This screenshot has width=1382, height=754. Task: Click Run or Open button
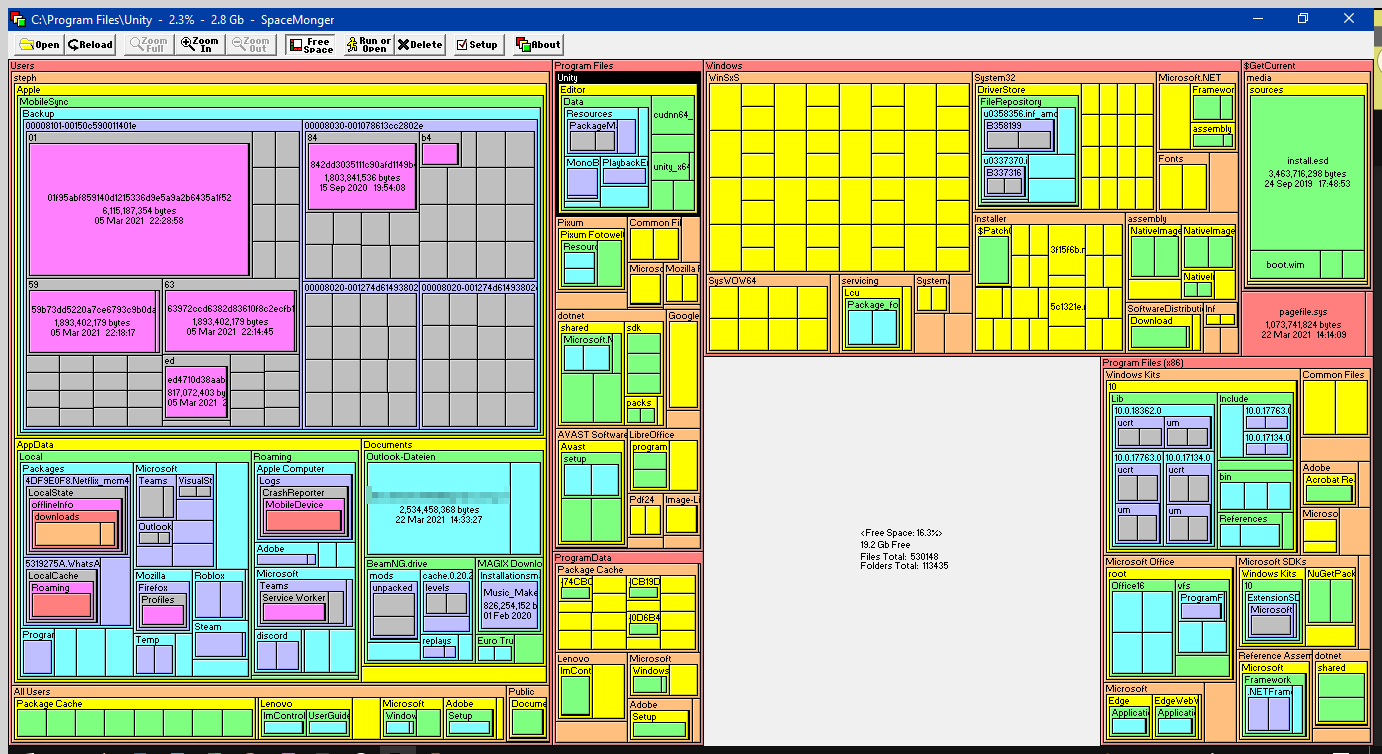coord(368,44)
